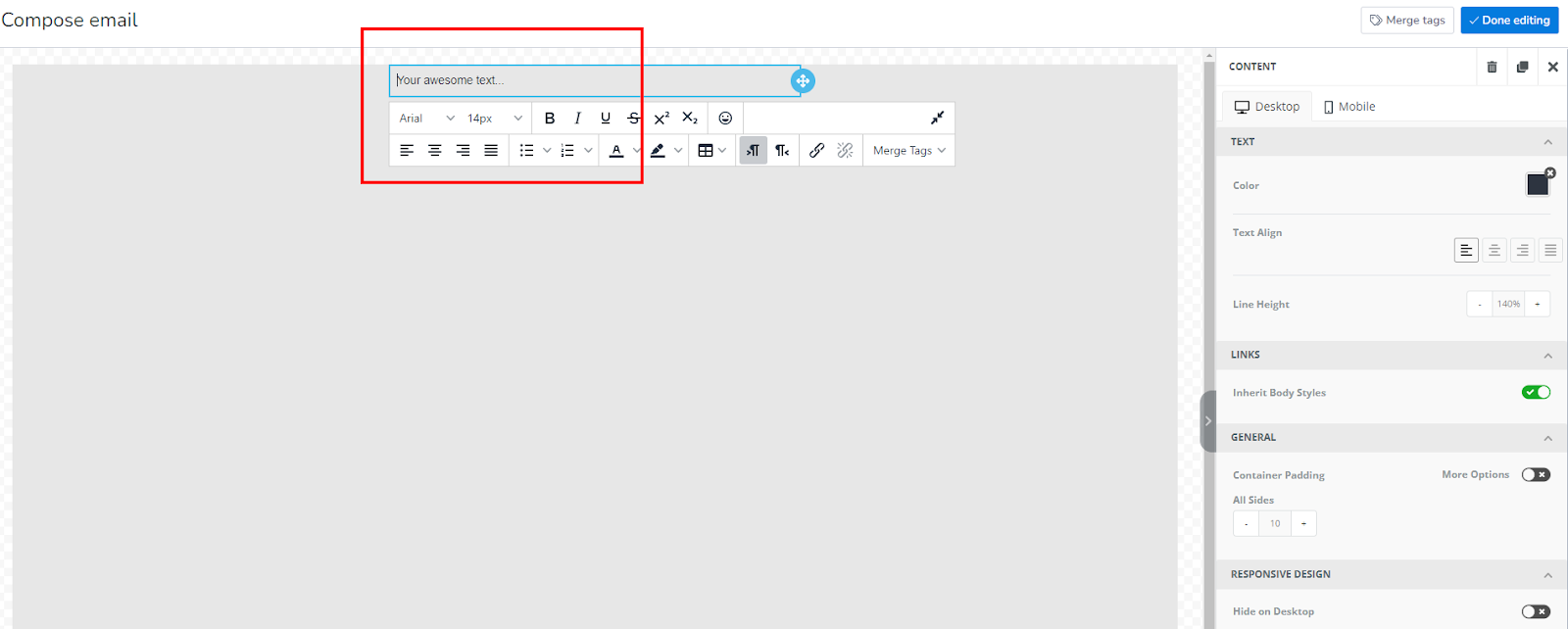Toggle Inherit Body Styles switch
This screenshot has width=1568, height=629.
(1536, 392)
